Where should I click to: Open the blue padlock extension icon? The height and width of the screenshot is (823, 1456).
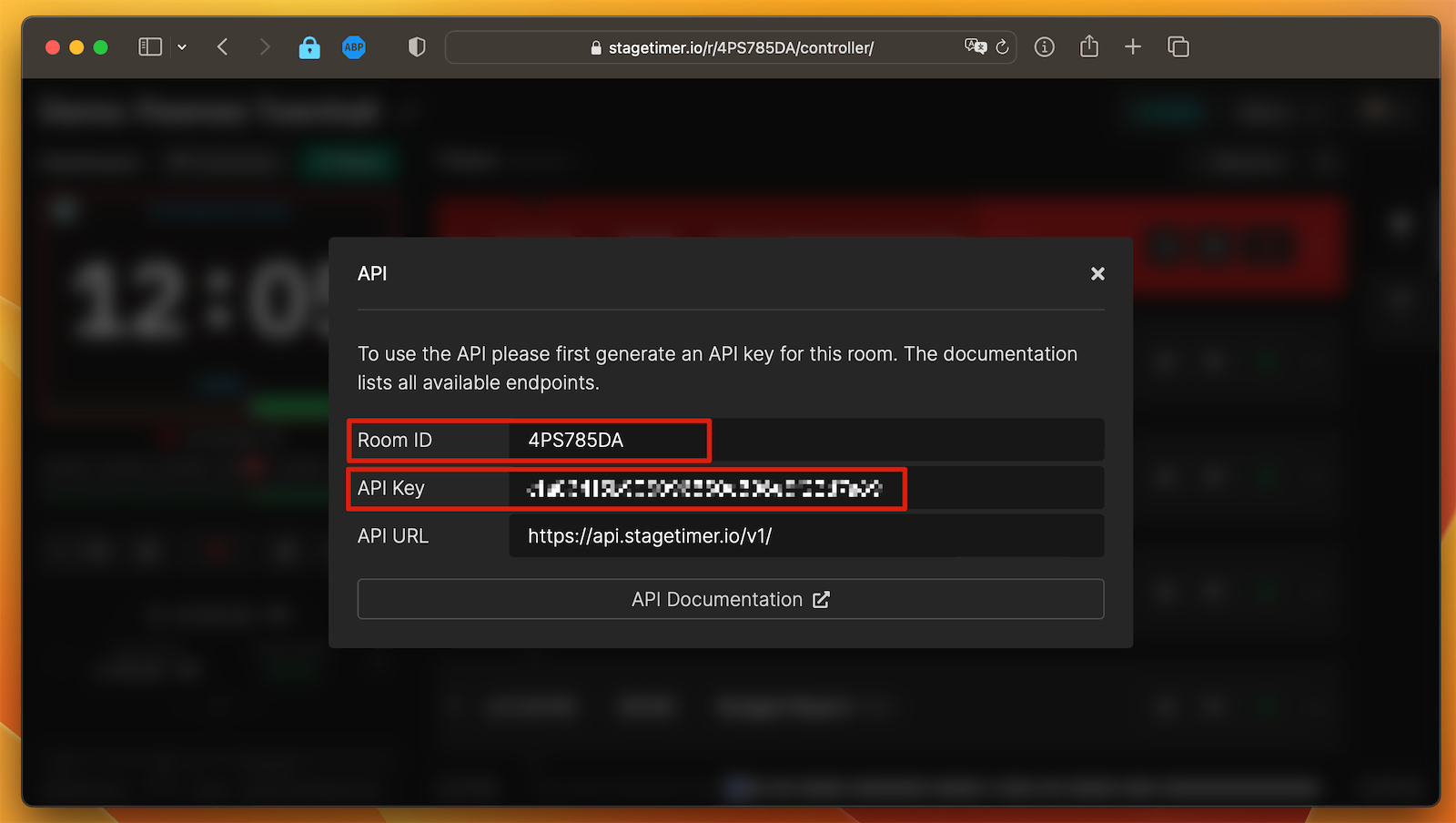click(309, 47)
